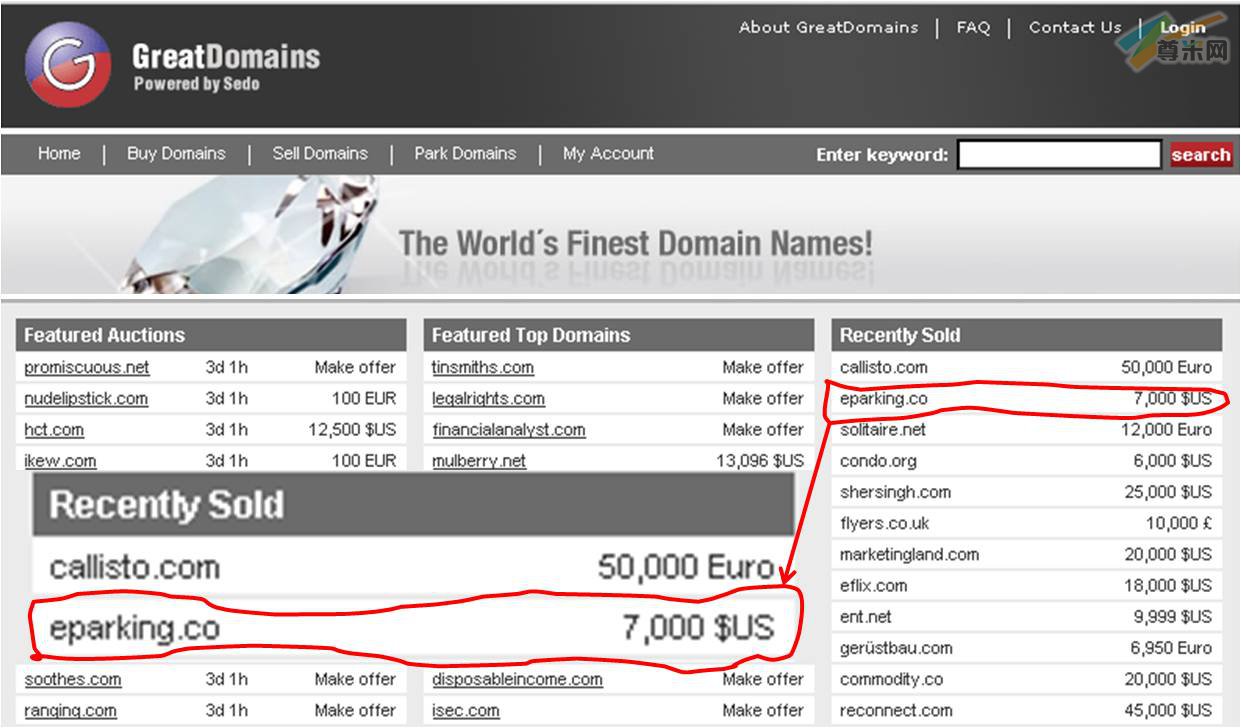The width and height of the screenshot is (1241, 728).
Task: Open hct.com auction link
Action: click(54, 430)
